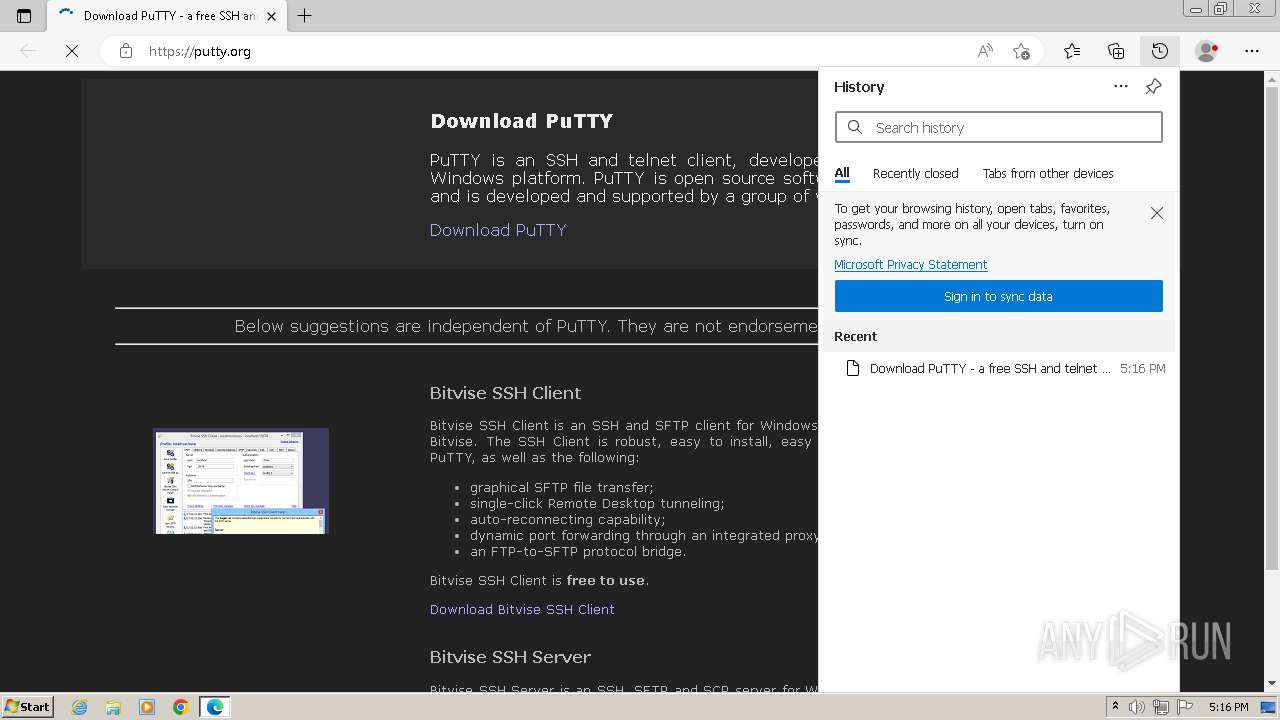The image size is (1280, 720).
Task: Click the back navigation arrow
Action: tap(28, 51)
